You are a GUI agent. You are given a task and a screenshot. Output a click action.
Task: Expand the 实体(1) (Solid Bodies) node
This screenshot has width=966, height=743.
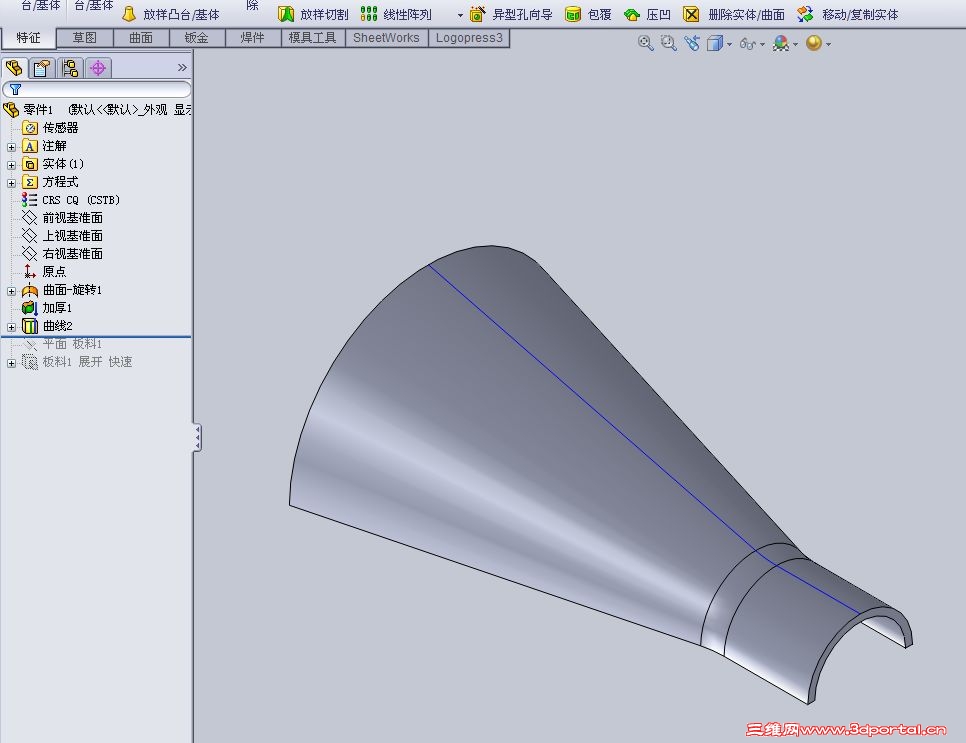[x=11, y=165]
